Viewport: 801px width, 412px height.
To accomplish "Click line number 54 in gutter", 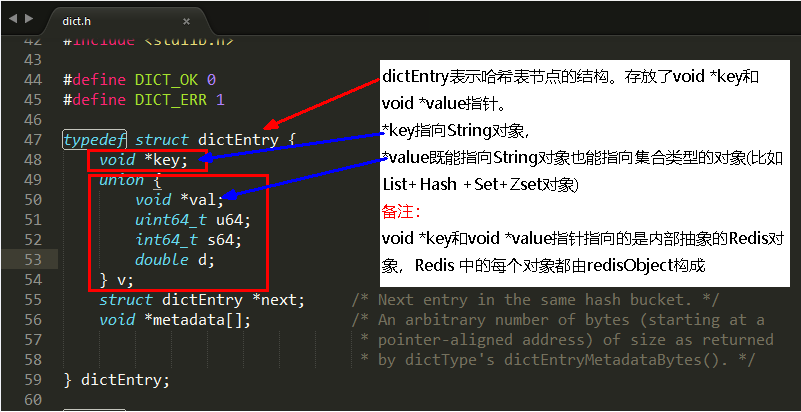I will point(33,280).
